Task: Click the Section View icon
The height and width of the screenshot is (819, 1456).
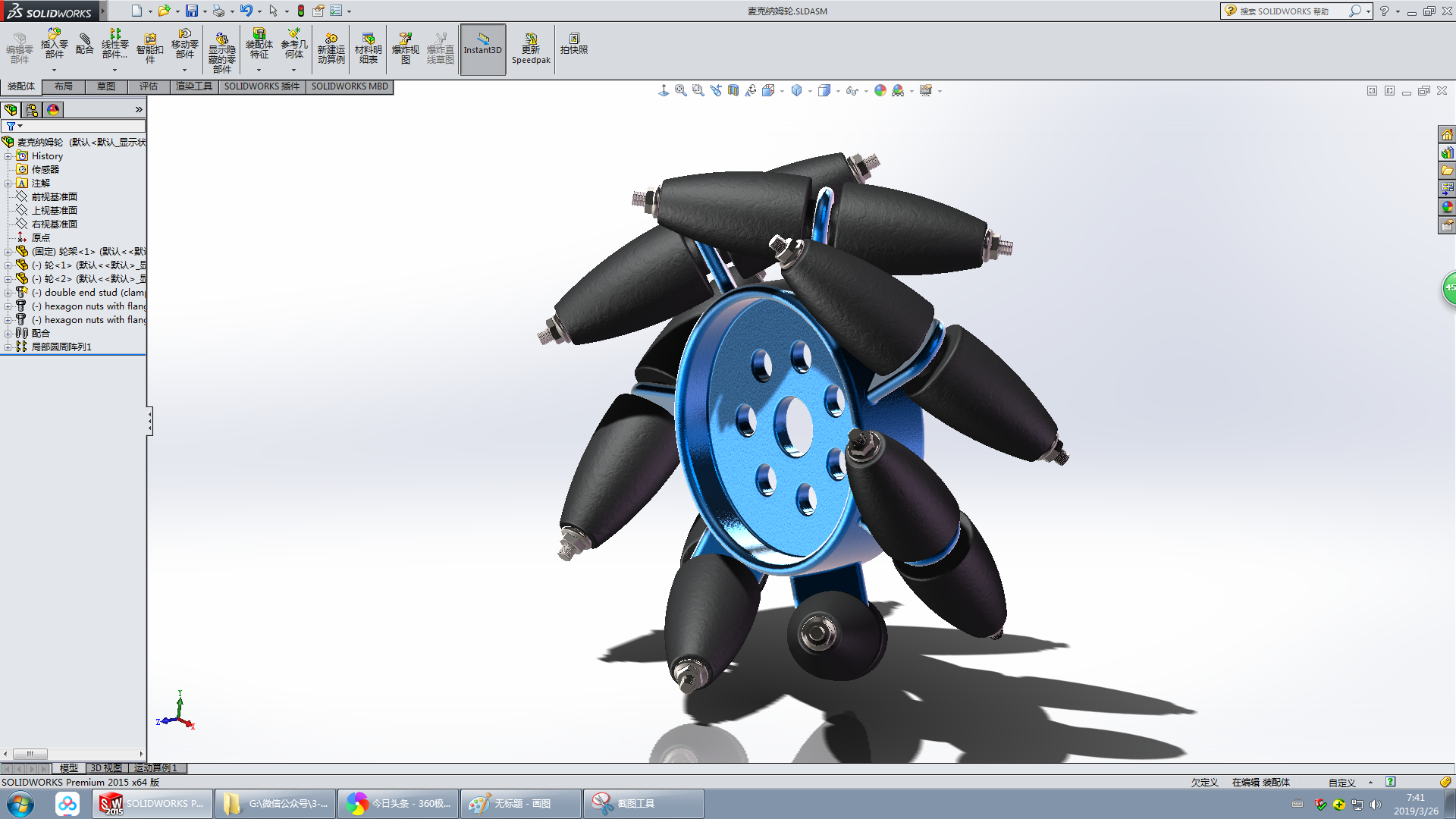Action: 733,91
